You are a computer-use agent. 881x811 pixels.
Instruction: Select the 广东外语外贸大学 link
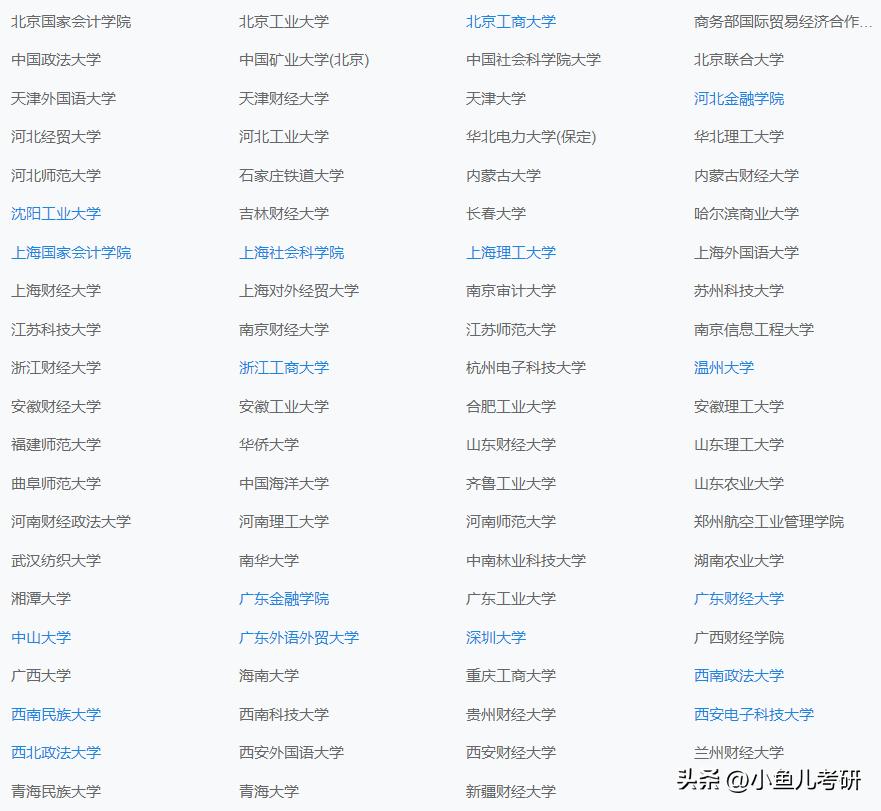299,638
